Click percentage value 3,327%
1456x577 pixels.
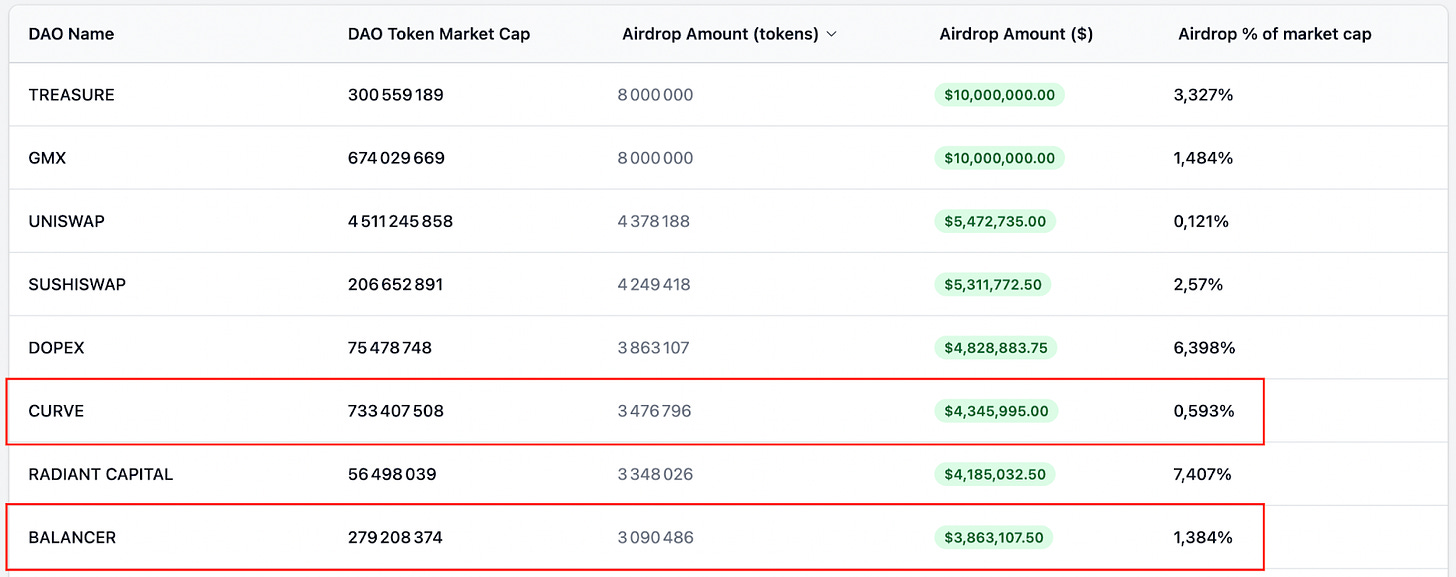(1204, 95)
